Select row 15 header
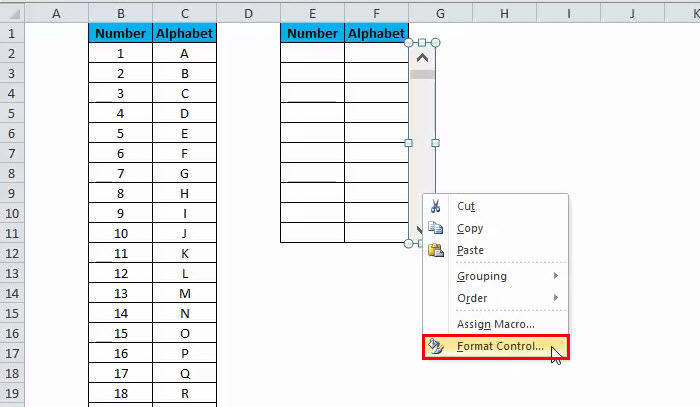 (x=12, y=313)
